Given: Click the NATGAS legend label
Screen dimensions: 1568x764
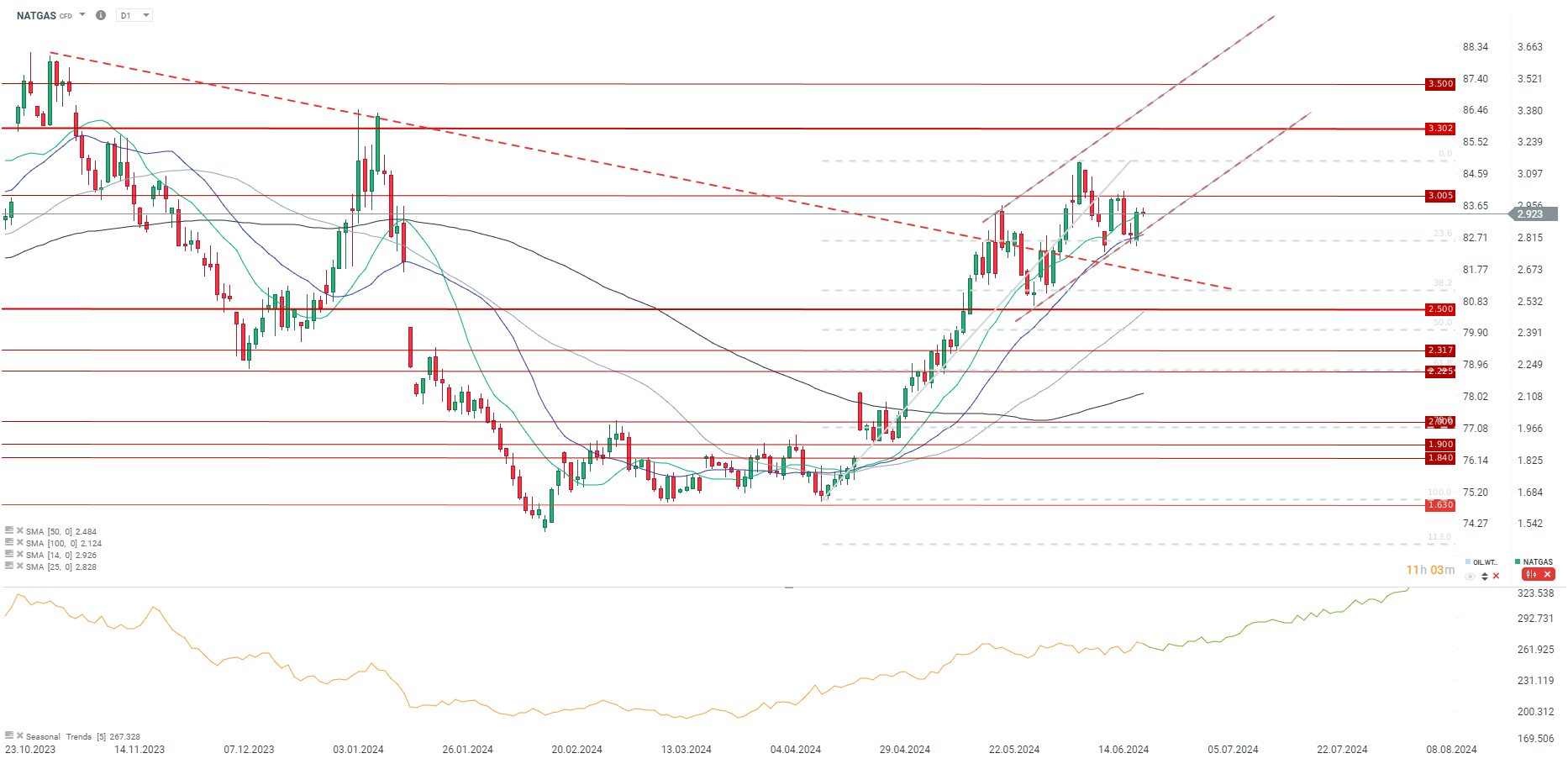Looking at the screenshot, I should [x=1538, y=562].
